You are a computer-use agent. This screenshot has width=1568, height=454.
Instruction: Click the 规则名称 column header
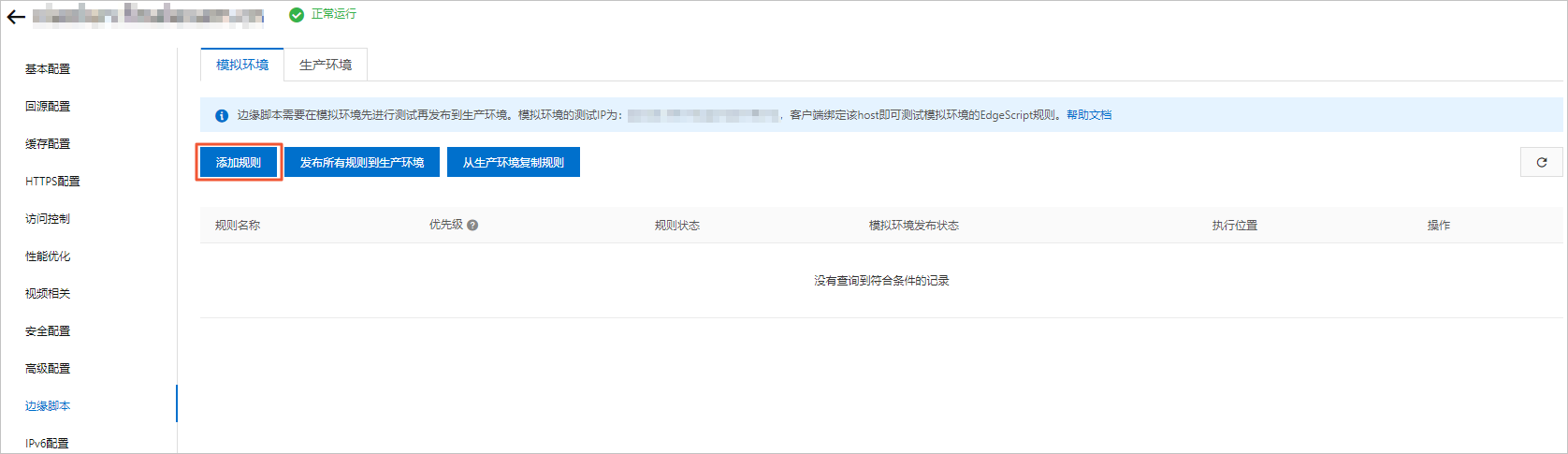(x=238, y=226)
